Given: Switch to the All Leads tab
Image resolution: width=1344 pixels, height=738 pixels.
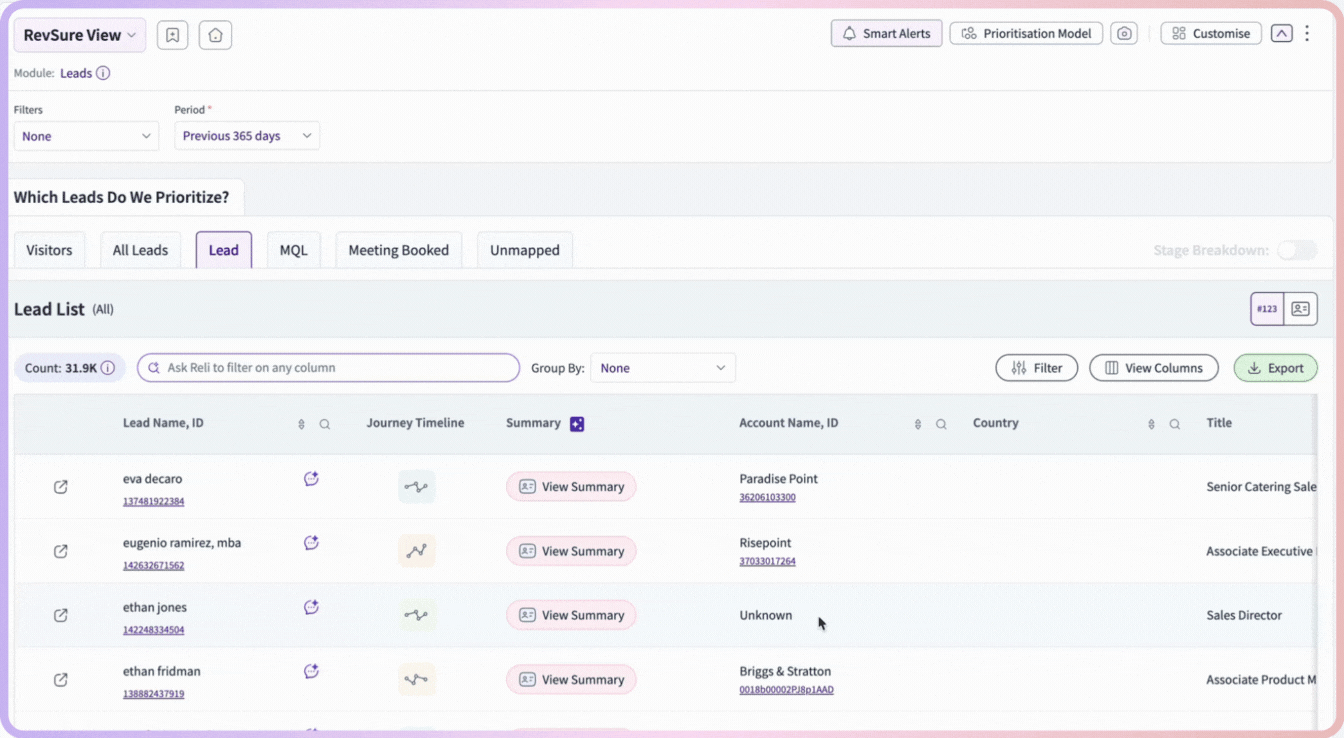Looking at the screenshot, I should point(140,250).
